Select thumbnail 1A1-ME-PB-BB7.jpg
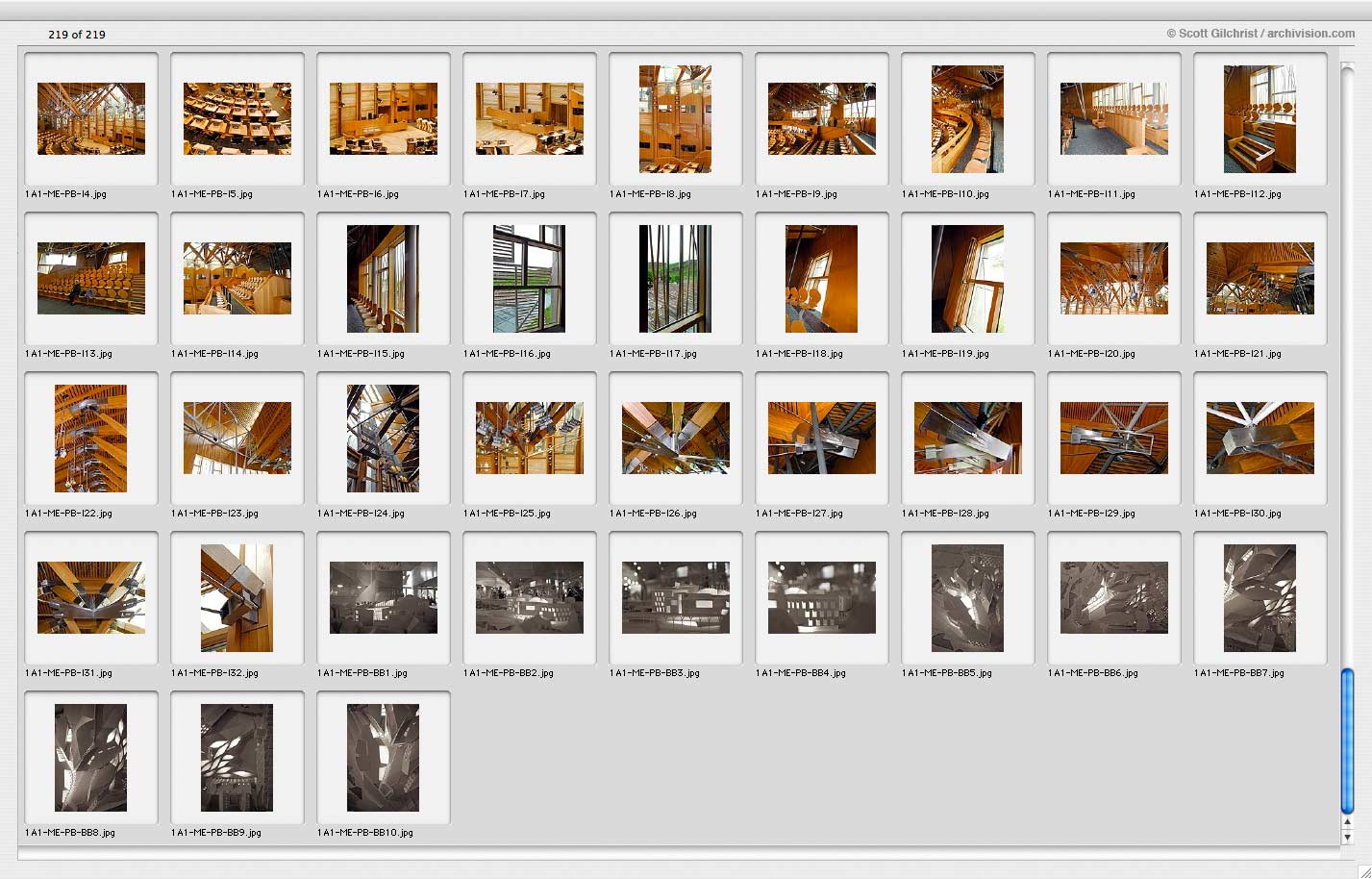The image size is (1372, 879). click(1260, 598)
